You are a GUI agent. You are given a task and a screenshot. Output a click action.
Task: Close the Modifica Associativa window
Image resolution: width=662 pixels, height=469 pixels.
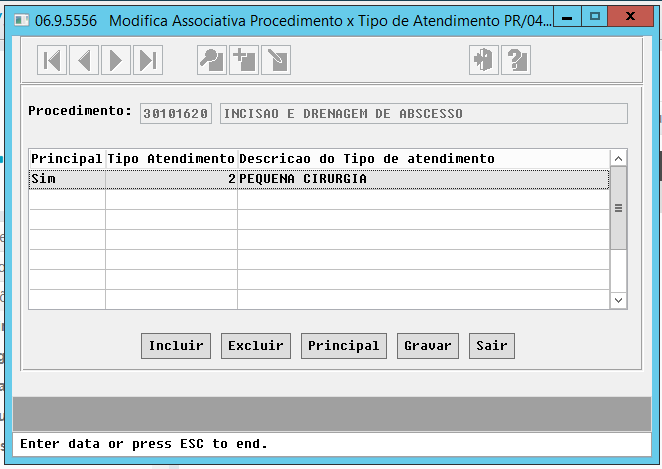tap(630, 17)
